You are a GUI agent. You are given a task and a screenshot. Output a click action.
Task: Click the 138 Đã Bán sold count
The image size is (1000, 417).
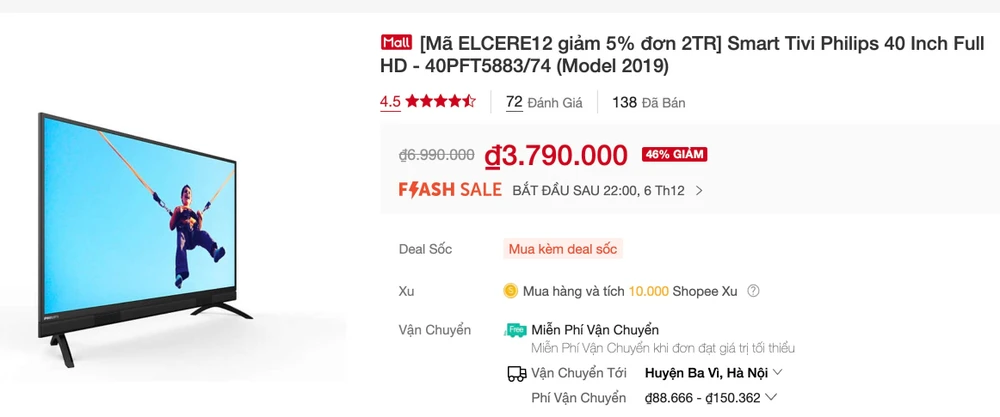click(x=648, y=102)
